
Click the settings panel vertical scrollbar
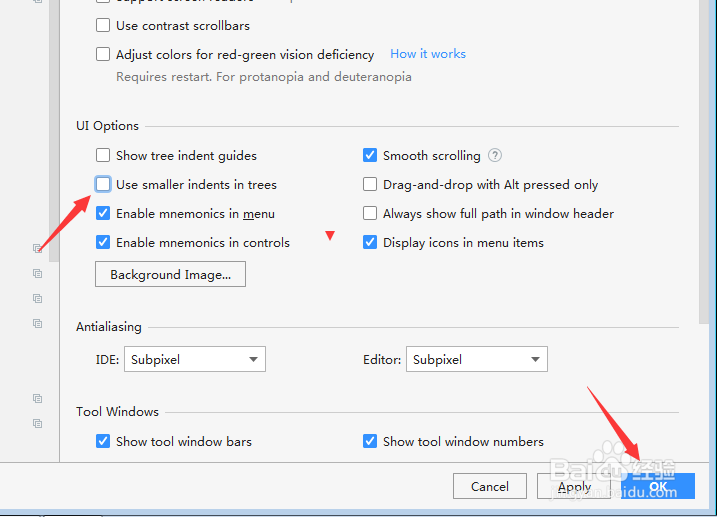coord(704,160)
